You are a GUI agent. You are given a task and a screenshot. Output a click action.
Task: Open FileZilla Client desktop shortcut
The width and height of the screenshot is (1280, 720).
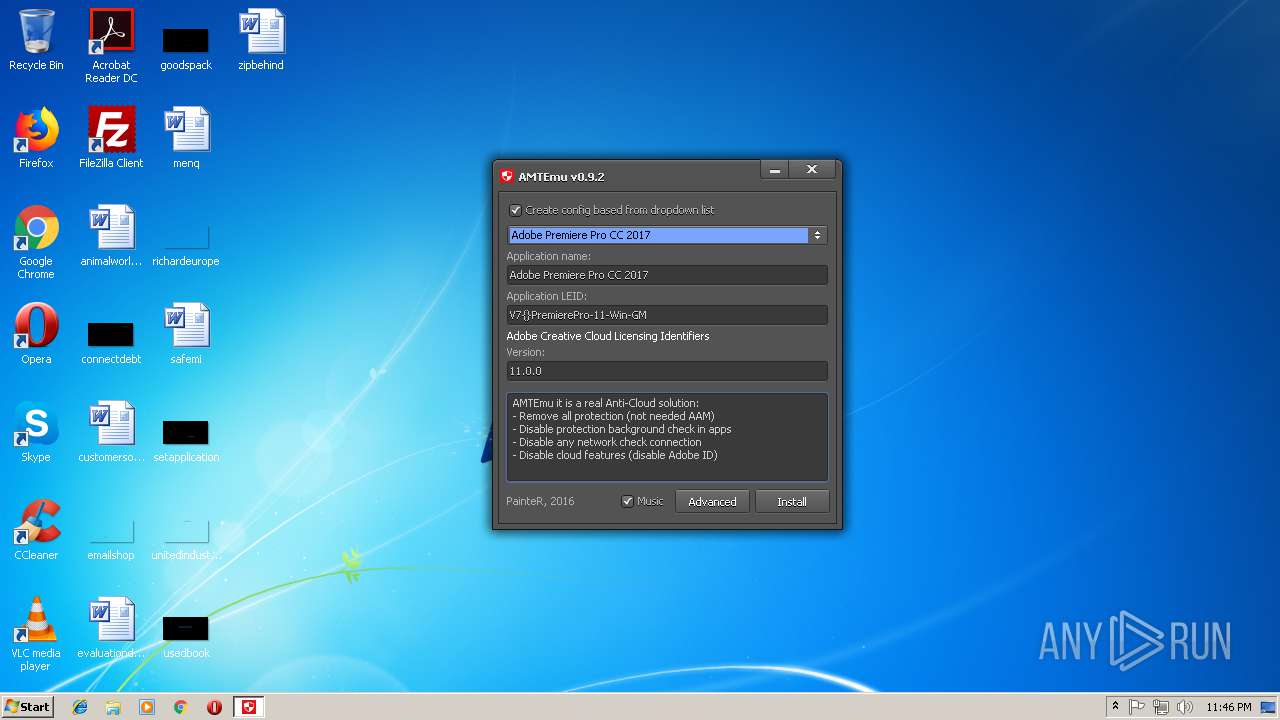coord(111,138)
